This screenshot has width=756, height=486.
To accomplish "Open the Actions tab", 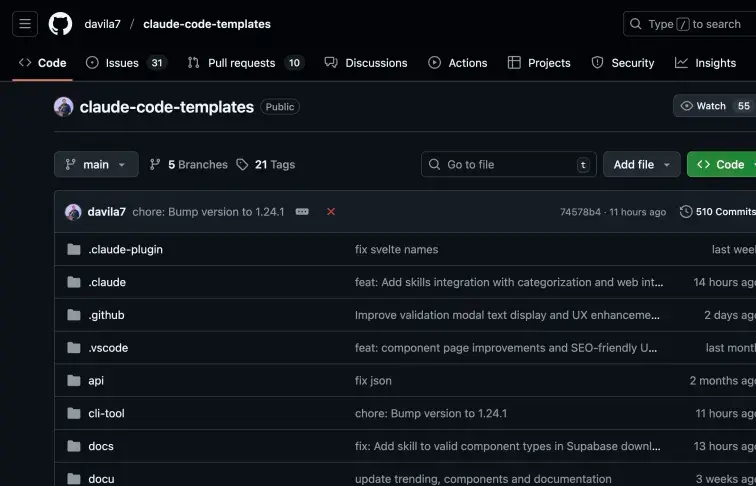I will click(458, 62).
